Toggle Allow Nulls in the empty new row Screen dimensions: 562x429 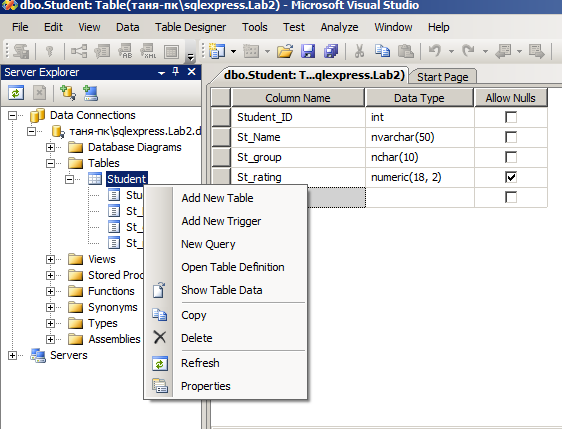click(511, 197)
